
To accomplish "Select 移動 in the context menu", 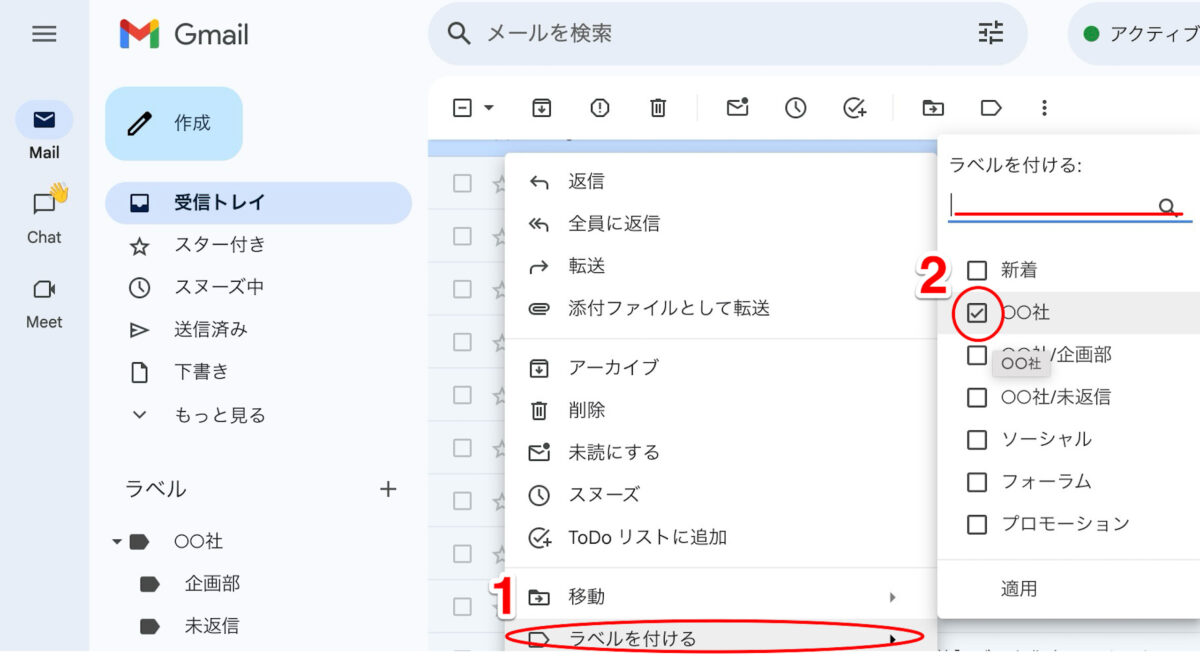I will [587, 596].
